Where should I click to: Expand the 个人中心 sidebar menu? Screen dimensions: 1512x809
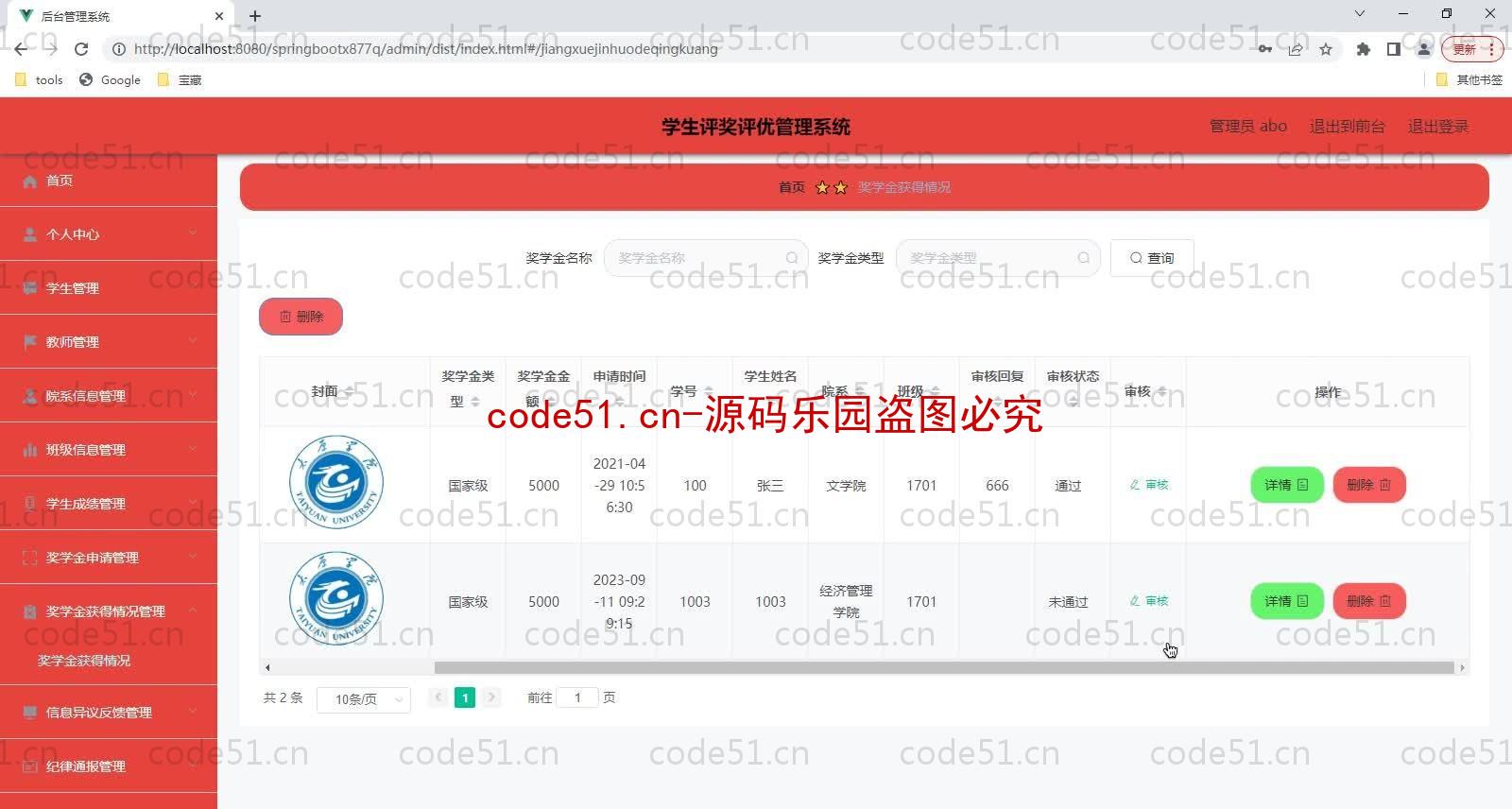[x=109, y=234]
